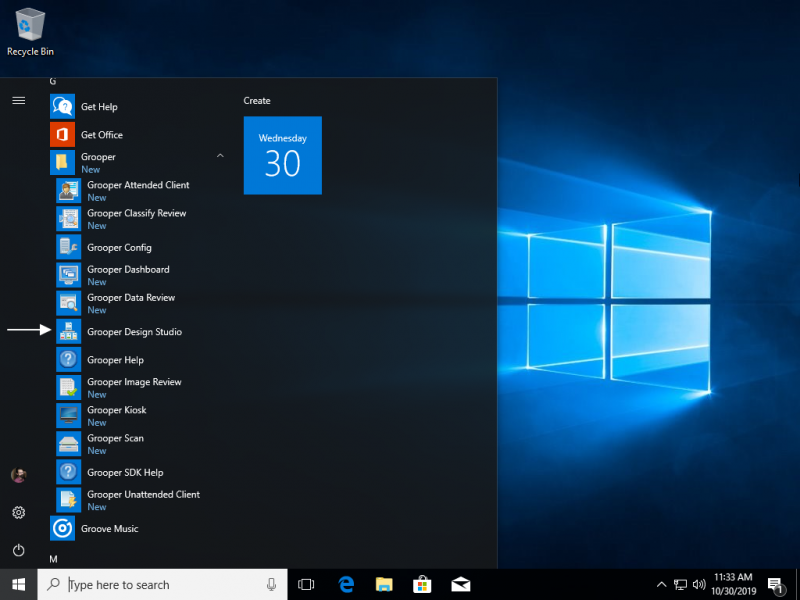Select Grooper SDK Help entry

tap(124, 472)
